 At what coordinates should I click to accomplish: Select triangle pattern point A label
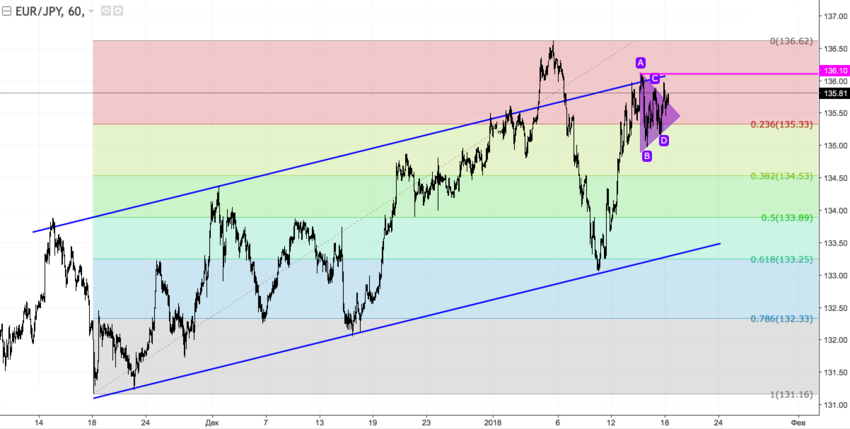pos(640,63)
